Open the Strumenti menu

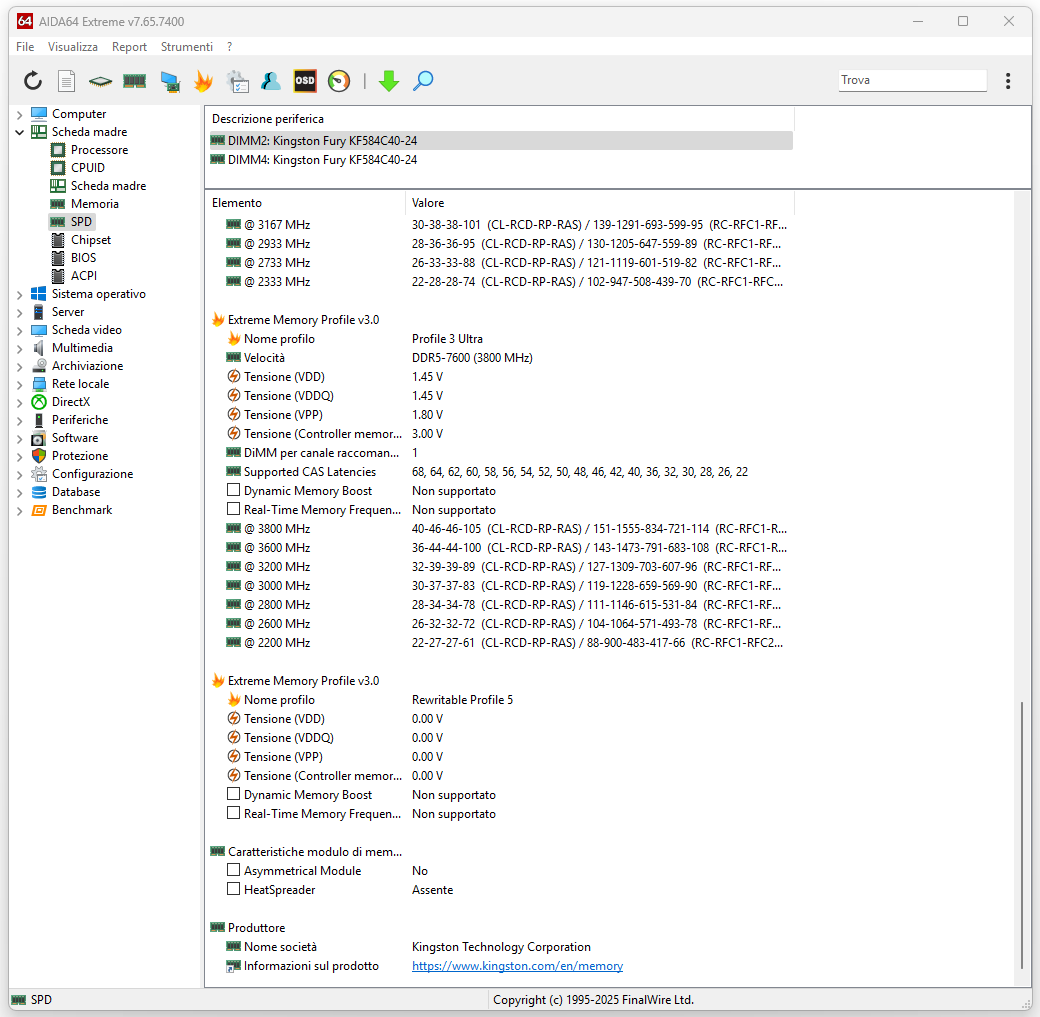186,46
